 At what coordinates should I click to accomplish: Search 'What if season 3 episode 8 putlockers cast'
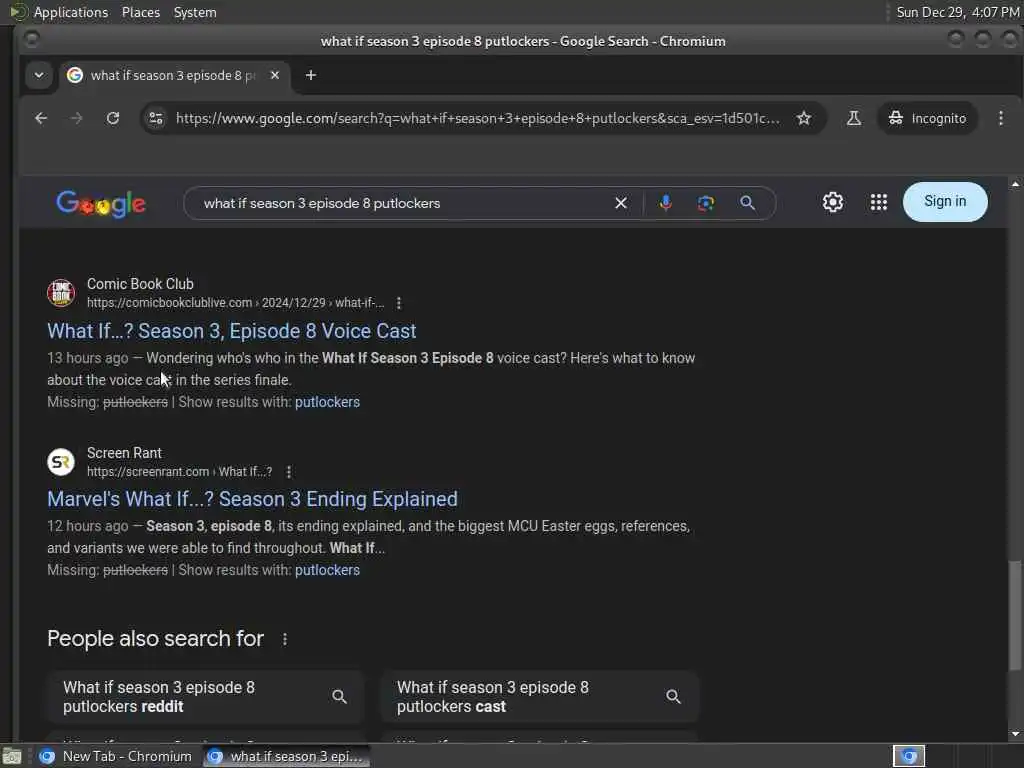point(539,697)
